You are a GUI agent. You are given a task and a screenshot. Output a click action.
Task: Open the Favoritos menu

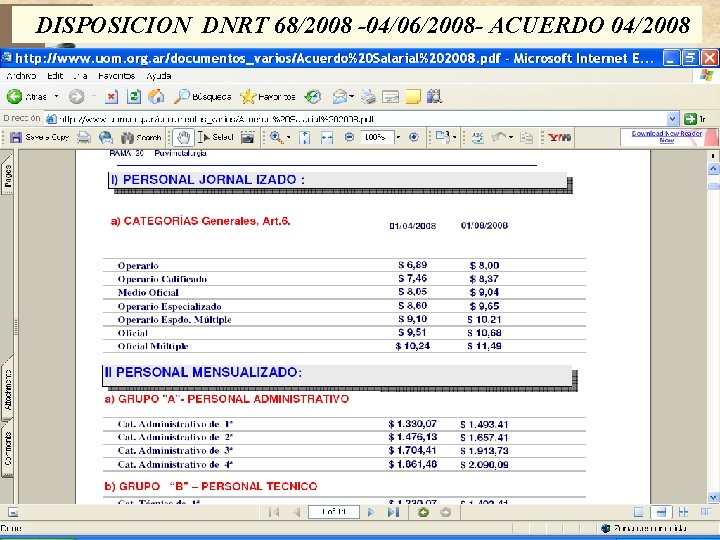coord(117,76)
